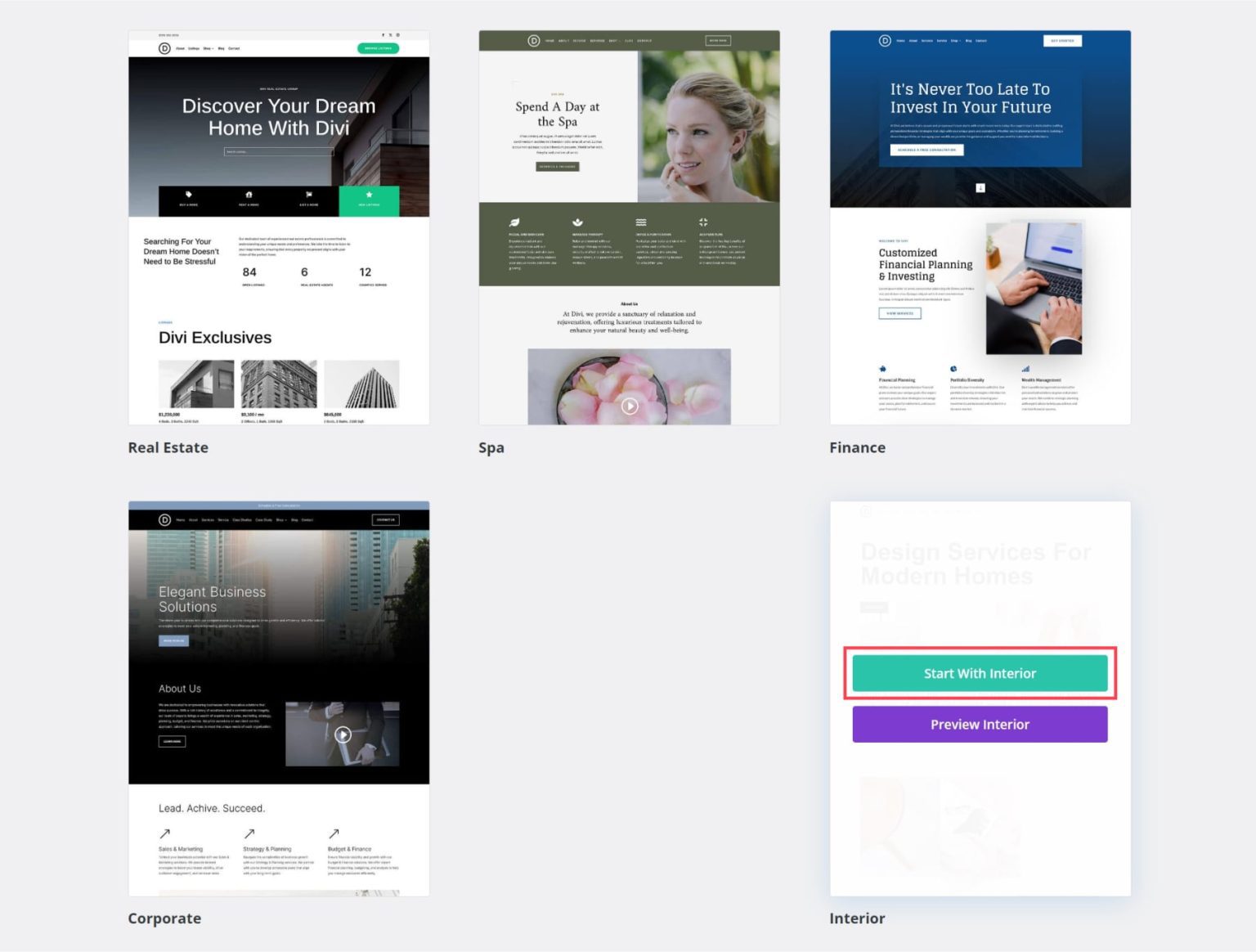The height and width of the screenshot is (952, 1256).
Task: Click the search field in Real Estate hero
Action: (279, 151)
